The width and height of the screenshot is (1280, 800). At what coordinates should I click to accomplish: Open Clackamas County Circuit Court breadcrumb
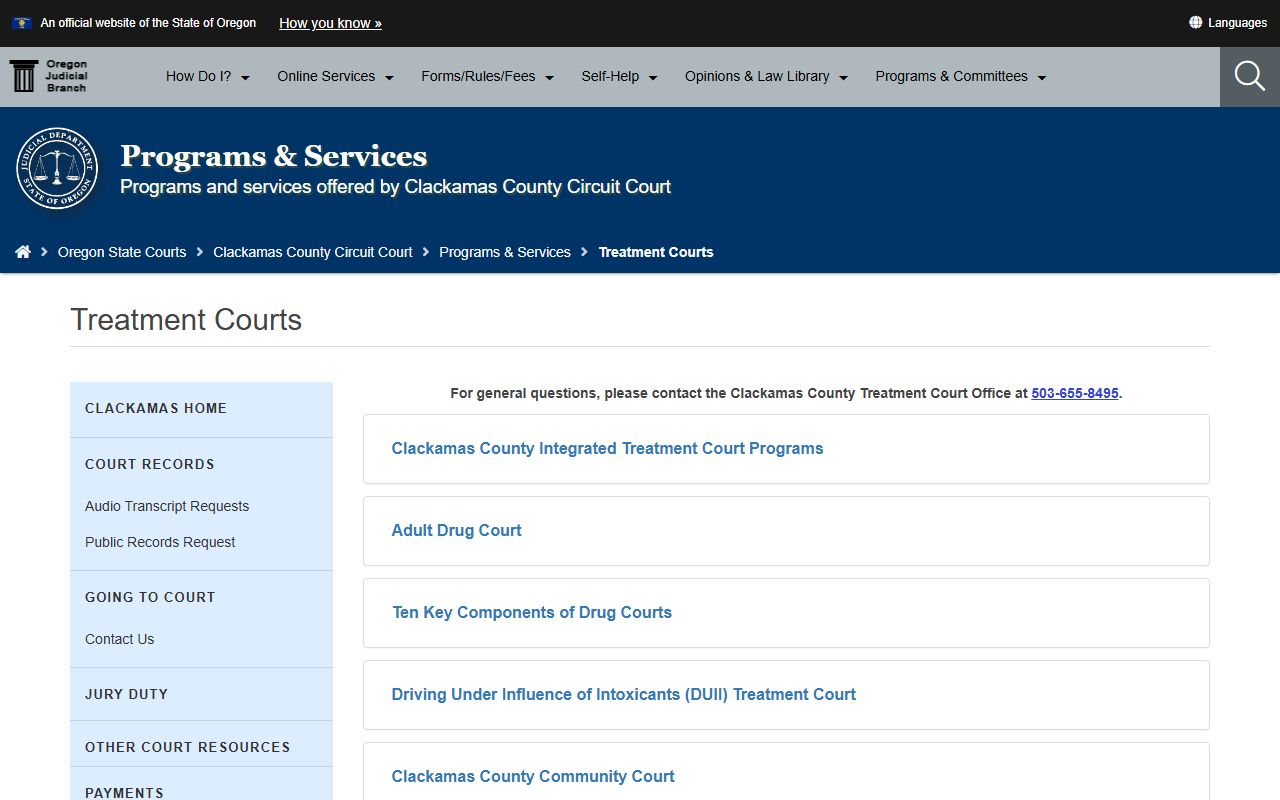pyautogui.click(x=313, y=252)
